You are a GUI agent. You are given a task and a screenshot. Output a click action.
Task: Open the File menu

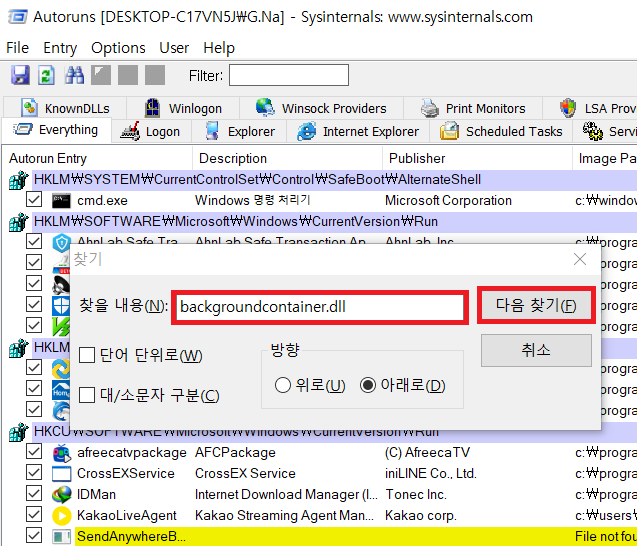pyautogui.click(x=17, y=48)
